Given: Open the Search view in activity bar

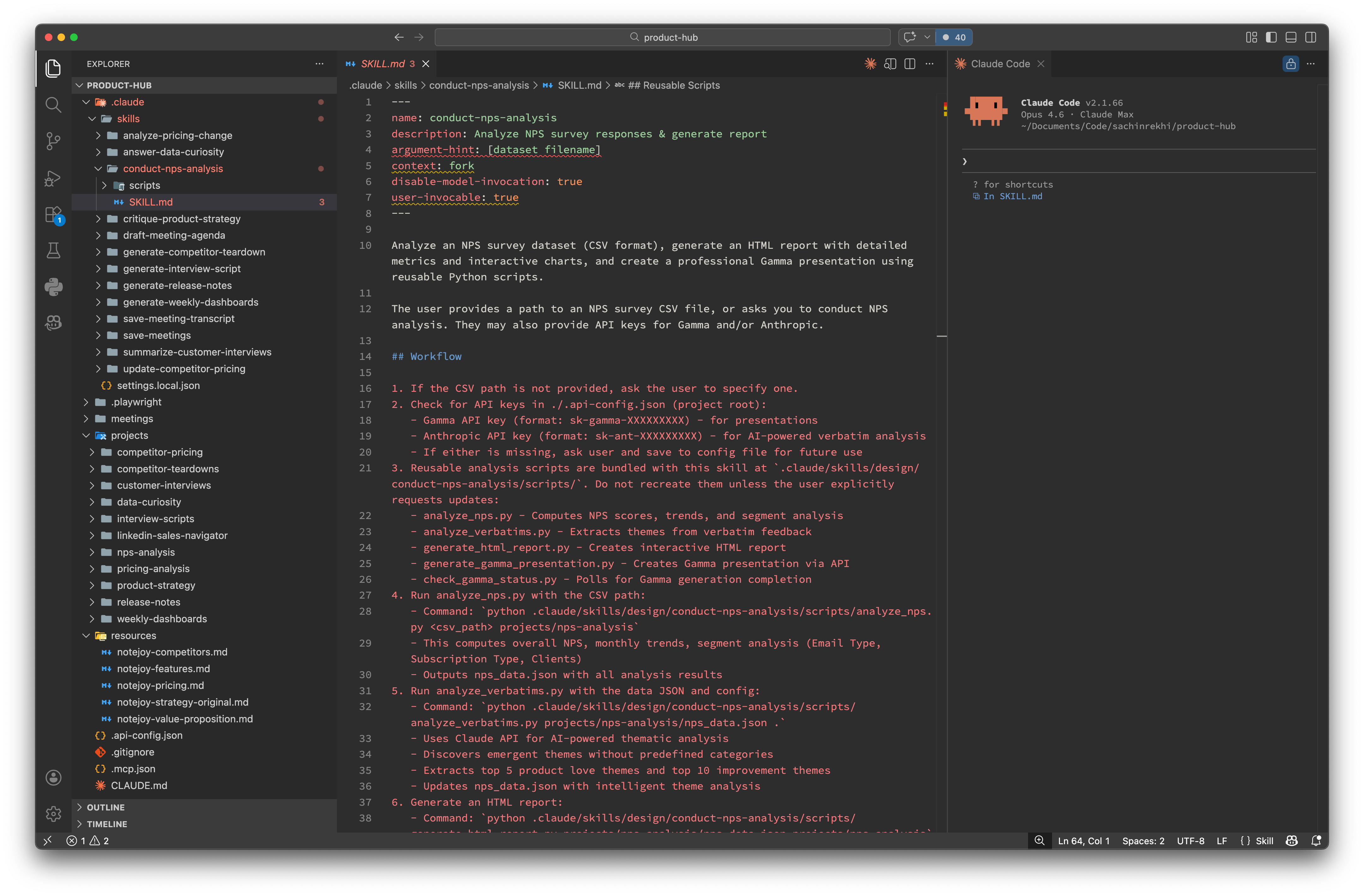Looking at the screenshot, I should point(53,105).
